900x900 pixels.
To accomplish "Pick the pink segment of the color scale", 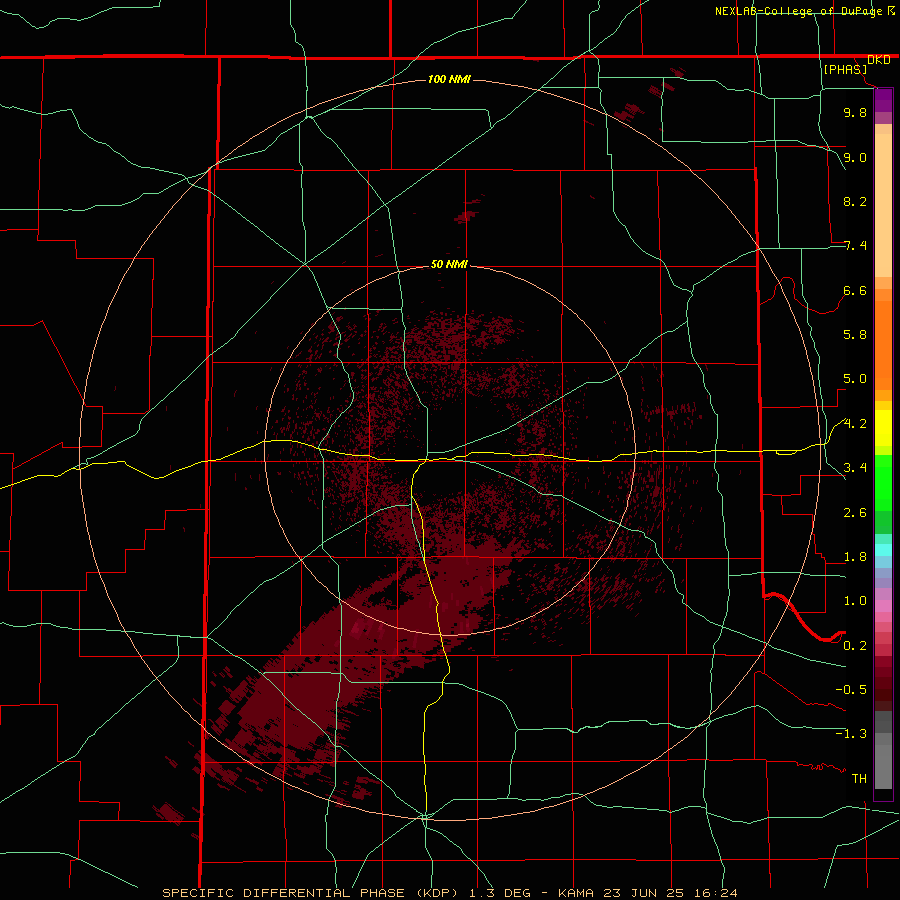I will pos(883,606).
